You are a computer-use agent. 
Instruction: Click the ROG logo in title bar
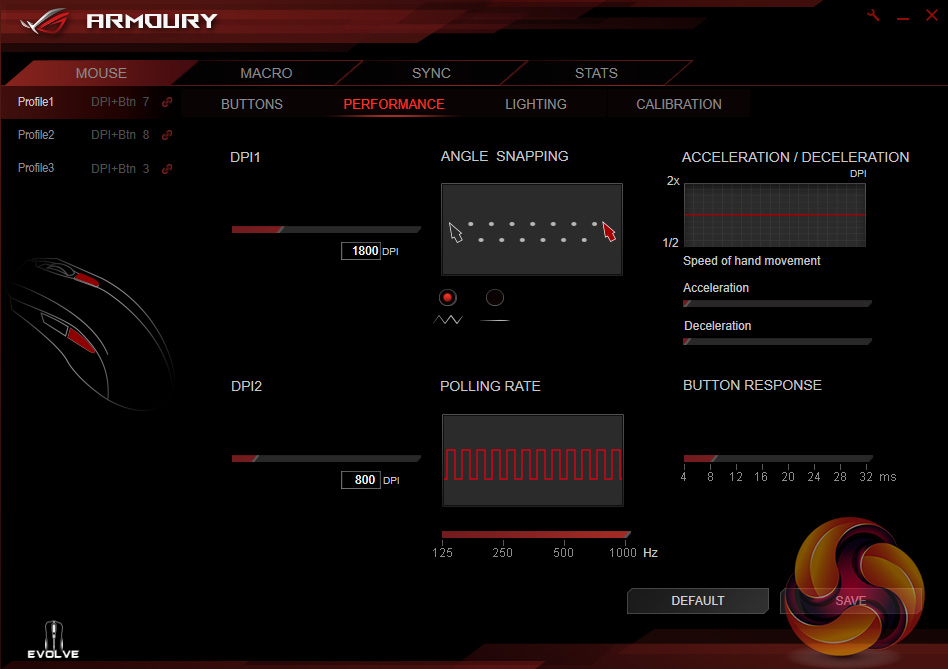[44, 22]
